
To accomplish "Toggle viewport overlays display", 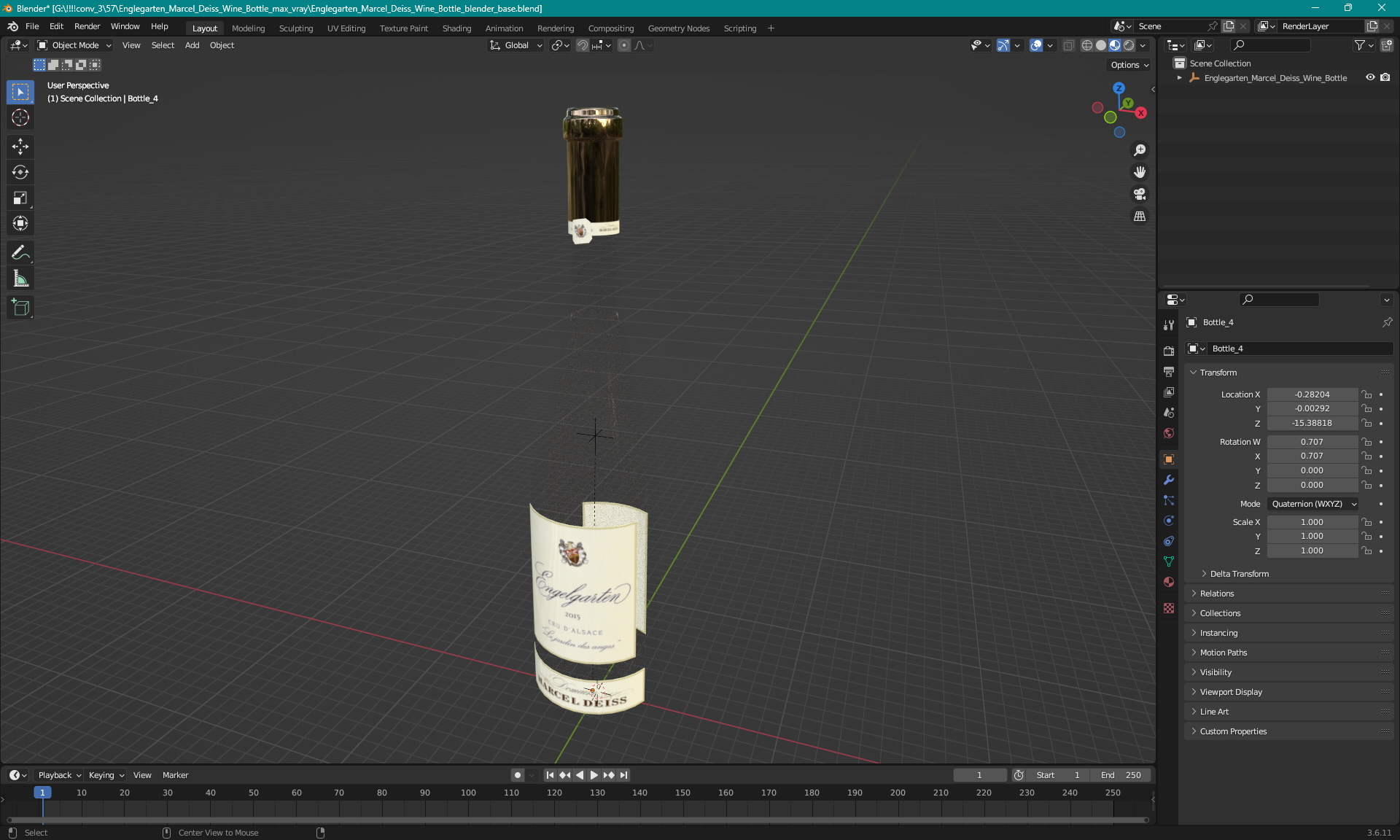I will 1036,45.
